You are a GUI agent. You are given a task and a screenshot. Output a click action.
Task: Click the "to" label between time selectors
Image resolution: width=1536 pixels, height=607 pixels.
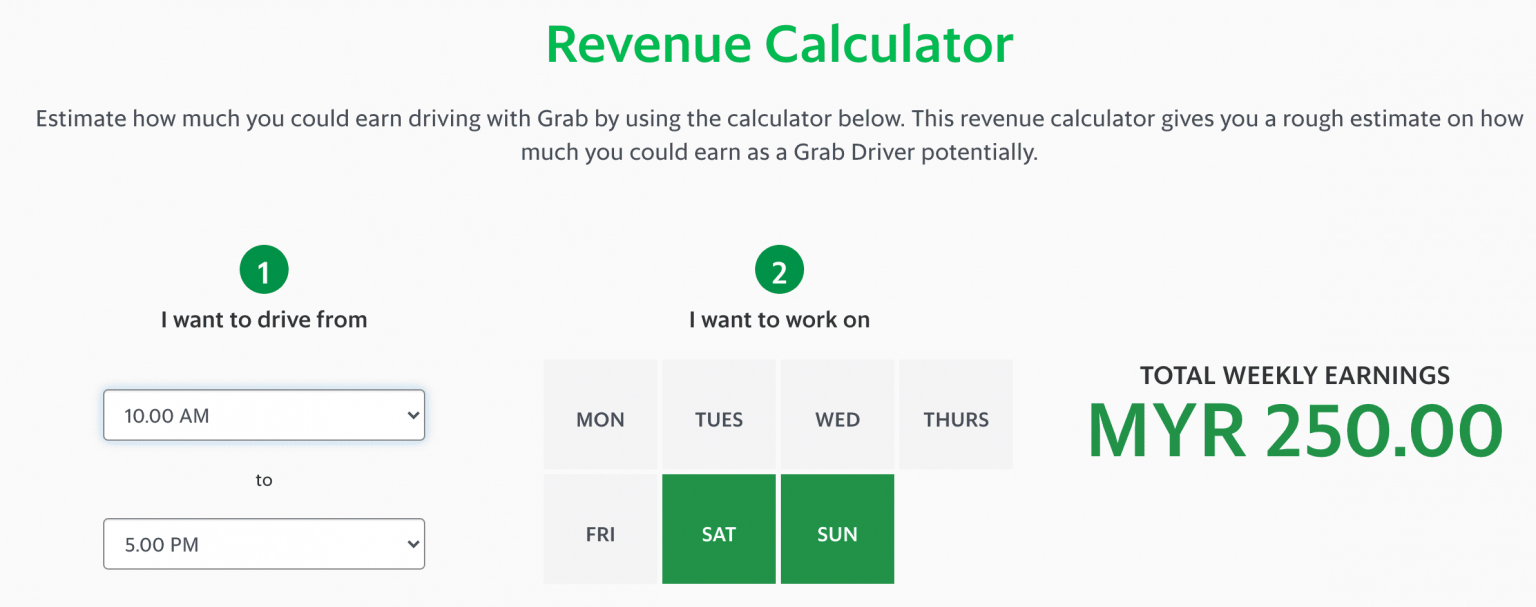click(264, 480)
